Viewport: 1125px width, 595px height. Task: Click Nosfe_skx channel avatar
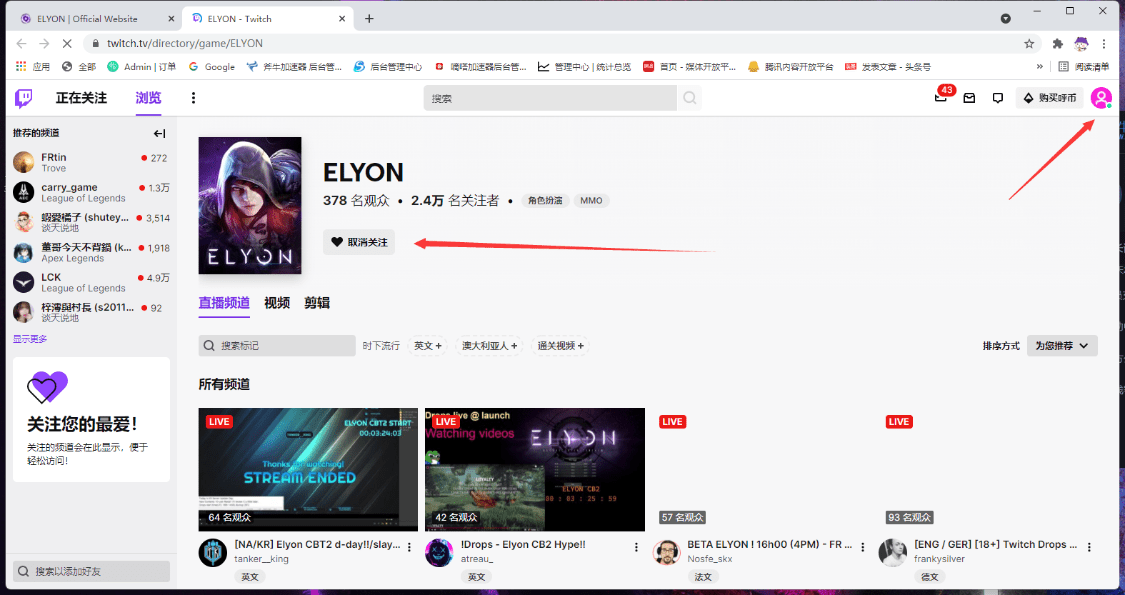point(666,553)
